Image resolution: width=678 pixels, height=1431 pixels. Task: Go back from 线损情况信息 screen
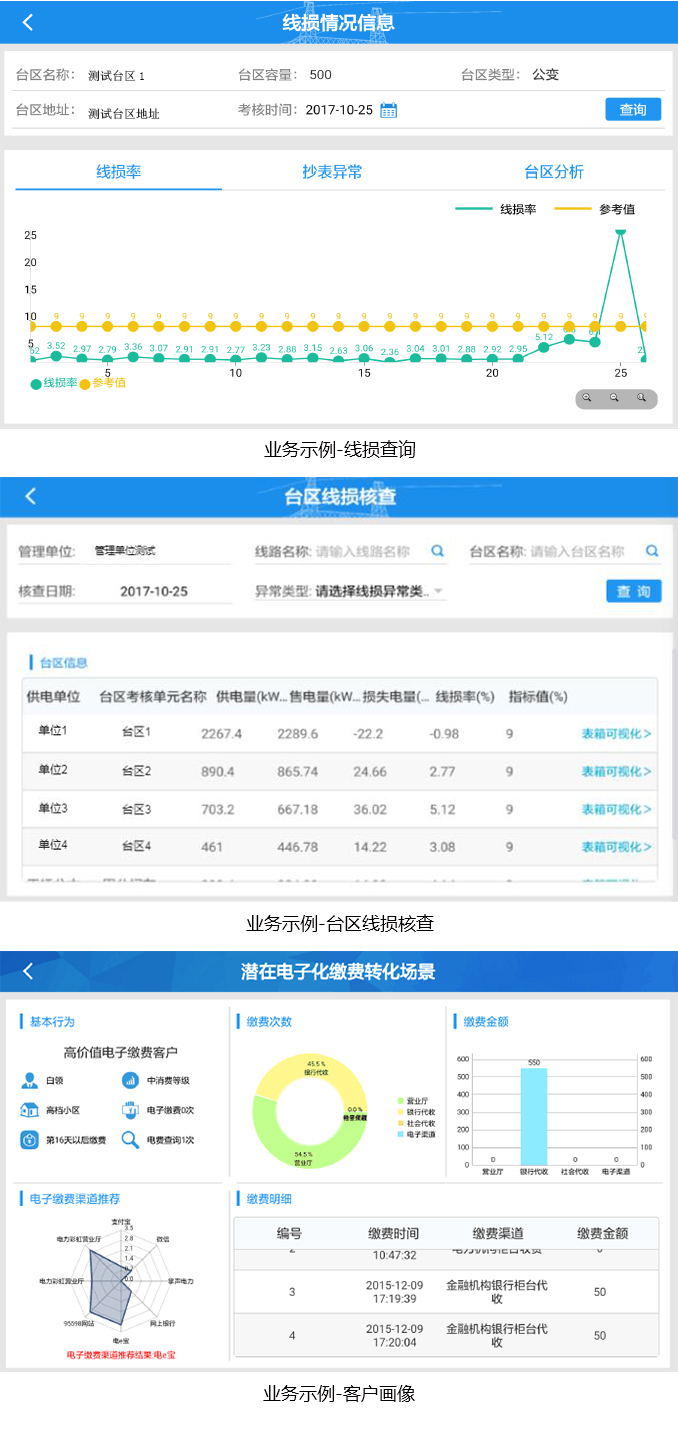(28, 22)
